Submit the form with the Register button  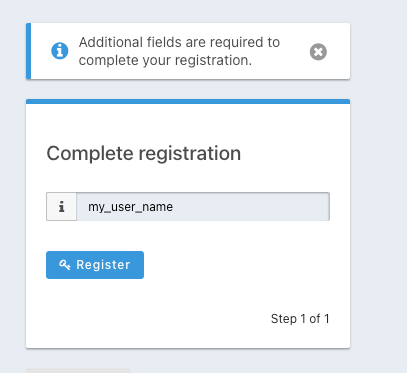click(x=95, y=265)
